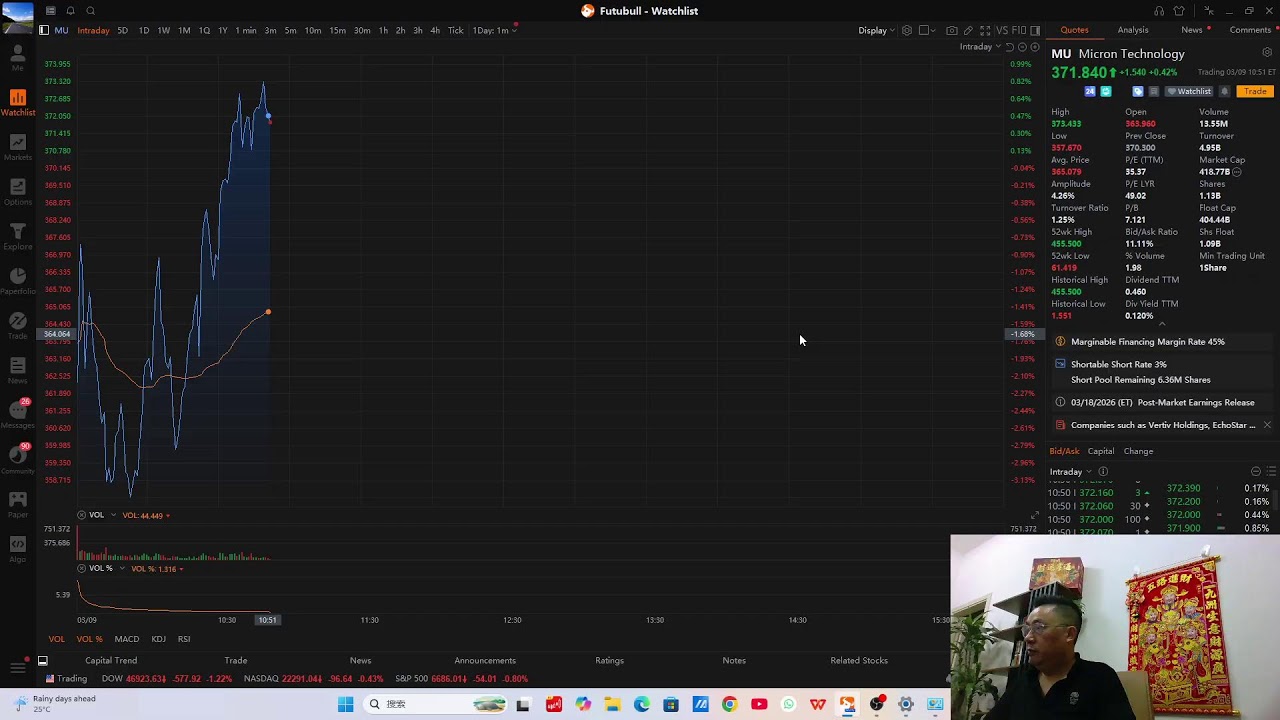This screenshot has width=1280, height=720.
Task: Toggle the VOL % indicator at chart bottom
Action: pyautogui.click(x=90, y=639)
